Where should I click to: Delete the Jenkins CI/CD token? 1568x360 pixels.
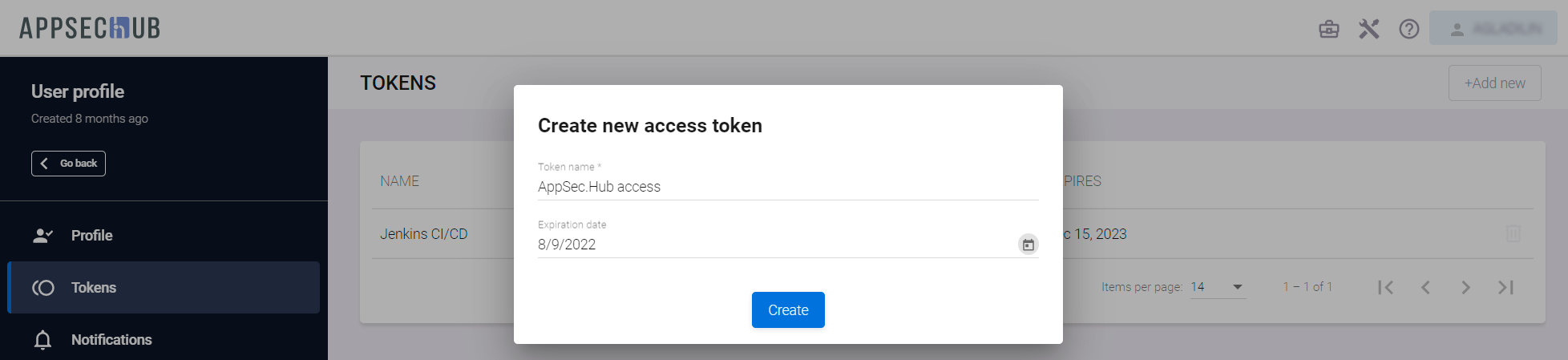(x=1513, y=234)
